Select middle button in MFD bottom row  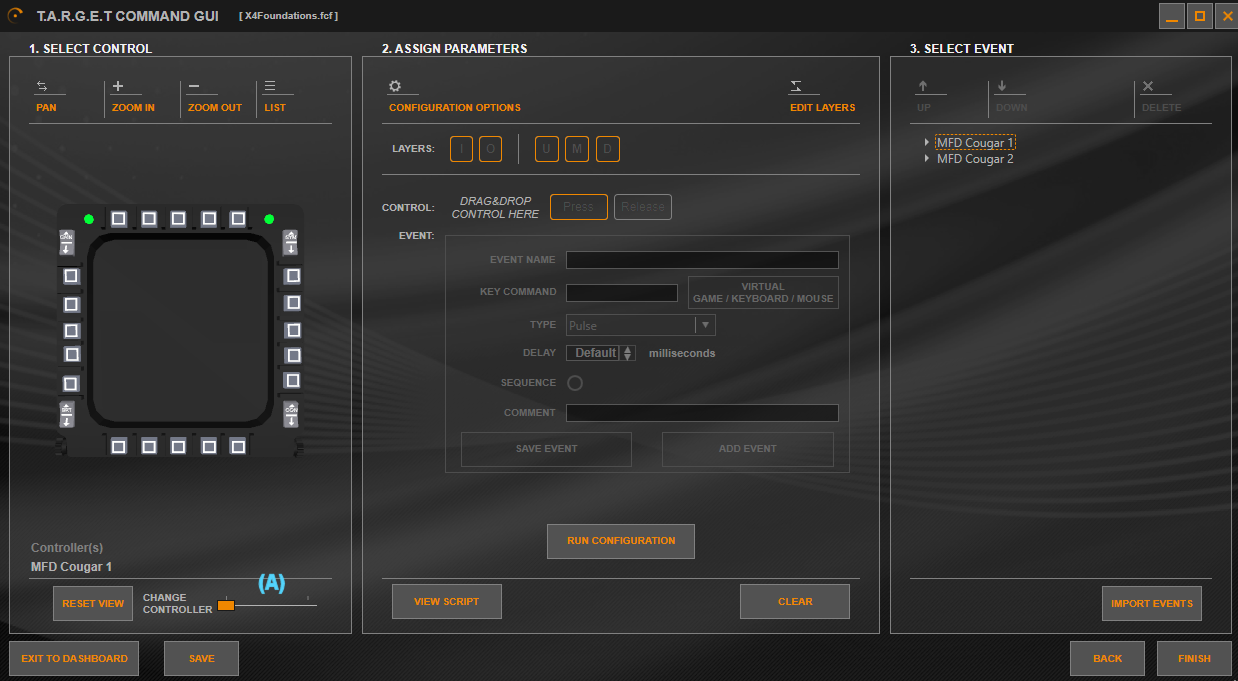pos(178,446)
